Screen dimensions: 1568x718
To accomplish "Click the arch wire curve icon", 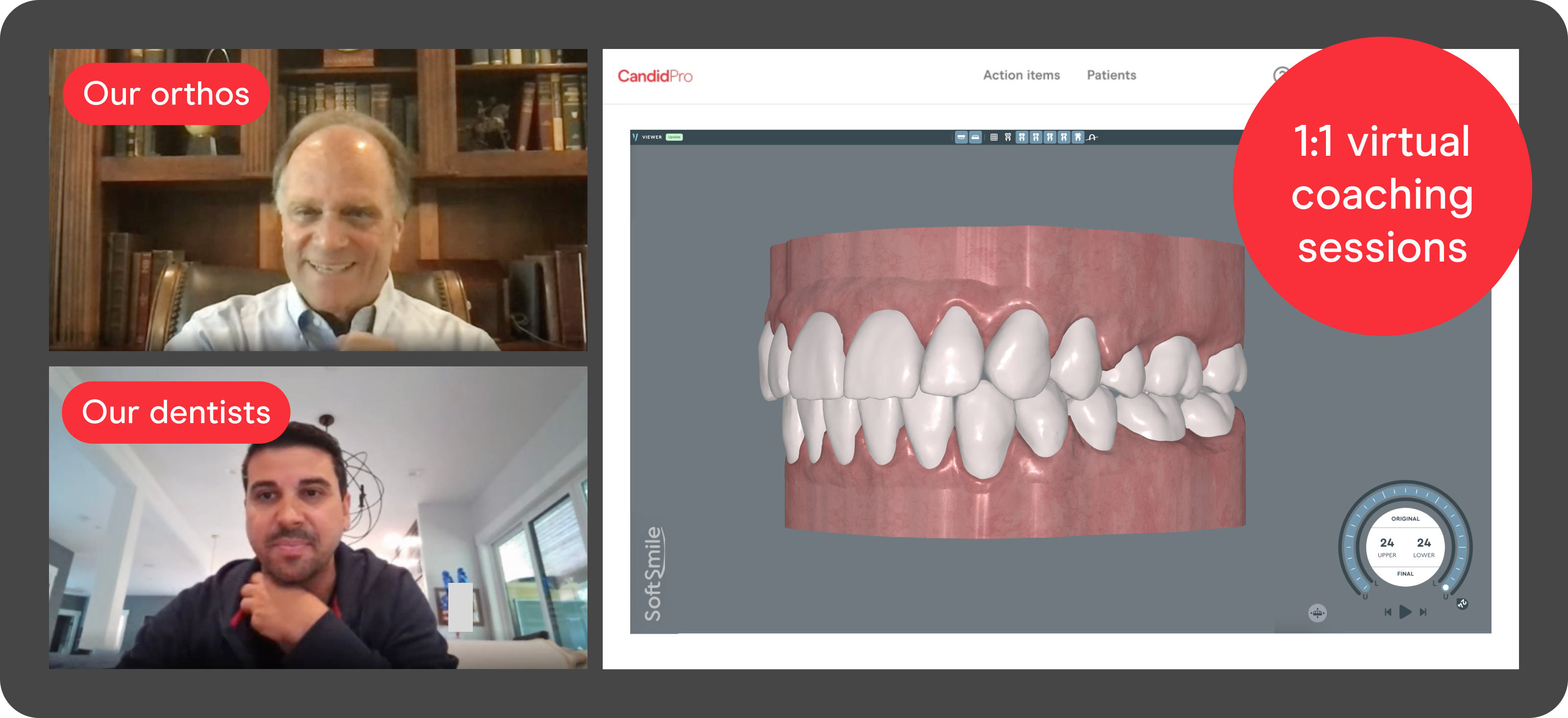I will pos(1093,138).
